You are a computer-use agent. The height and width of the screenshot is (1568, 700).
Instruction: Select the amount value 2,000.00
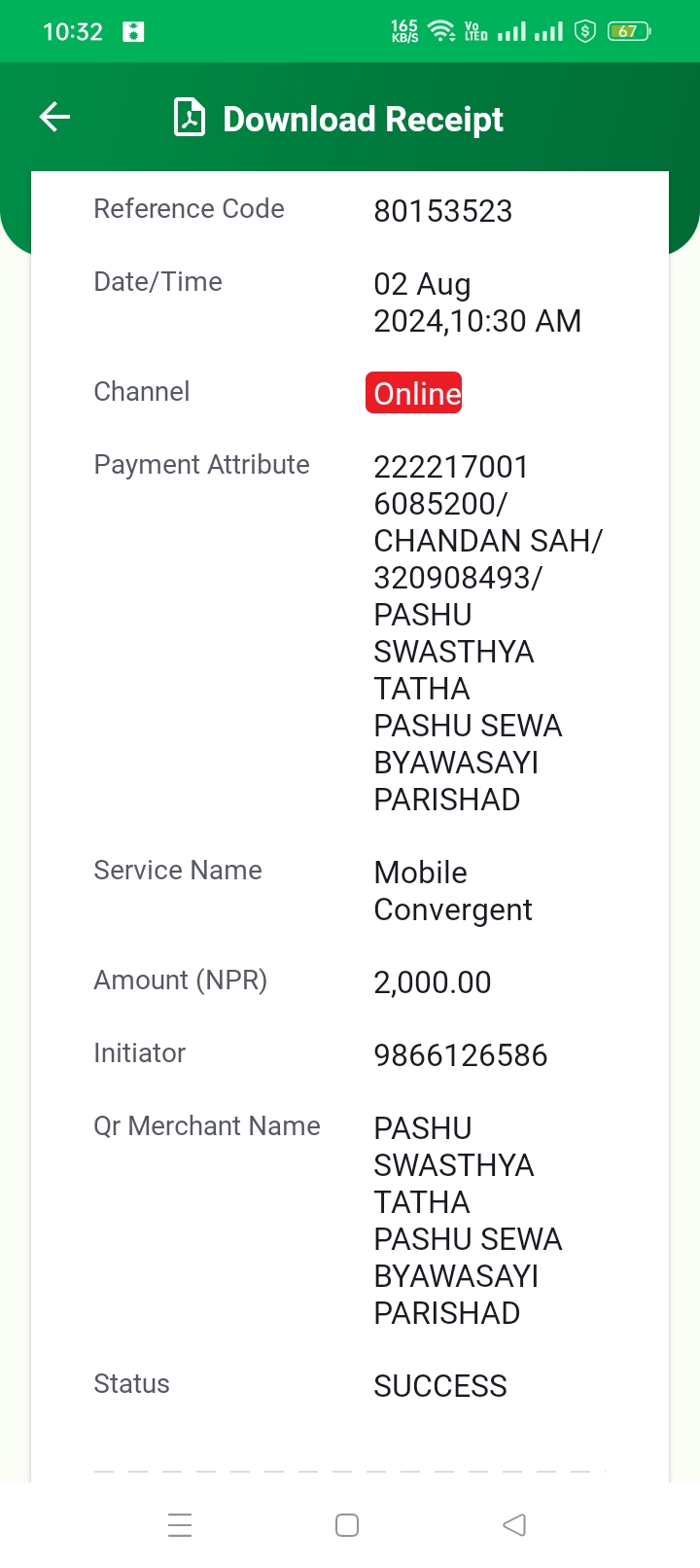(x=432, y=982)
